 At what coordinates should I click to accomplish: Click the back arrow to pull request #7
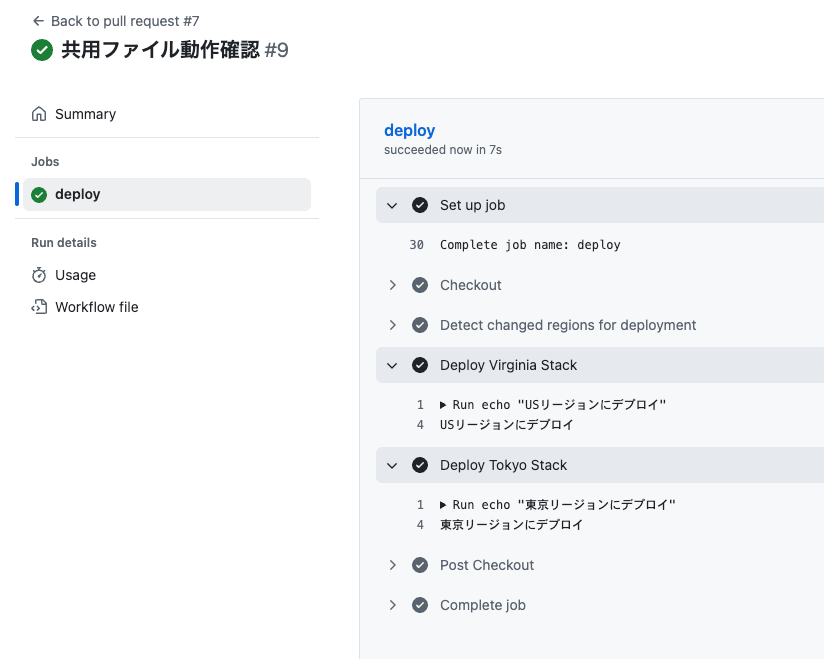pyautogui.click(x=38, y=21)
